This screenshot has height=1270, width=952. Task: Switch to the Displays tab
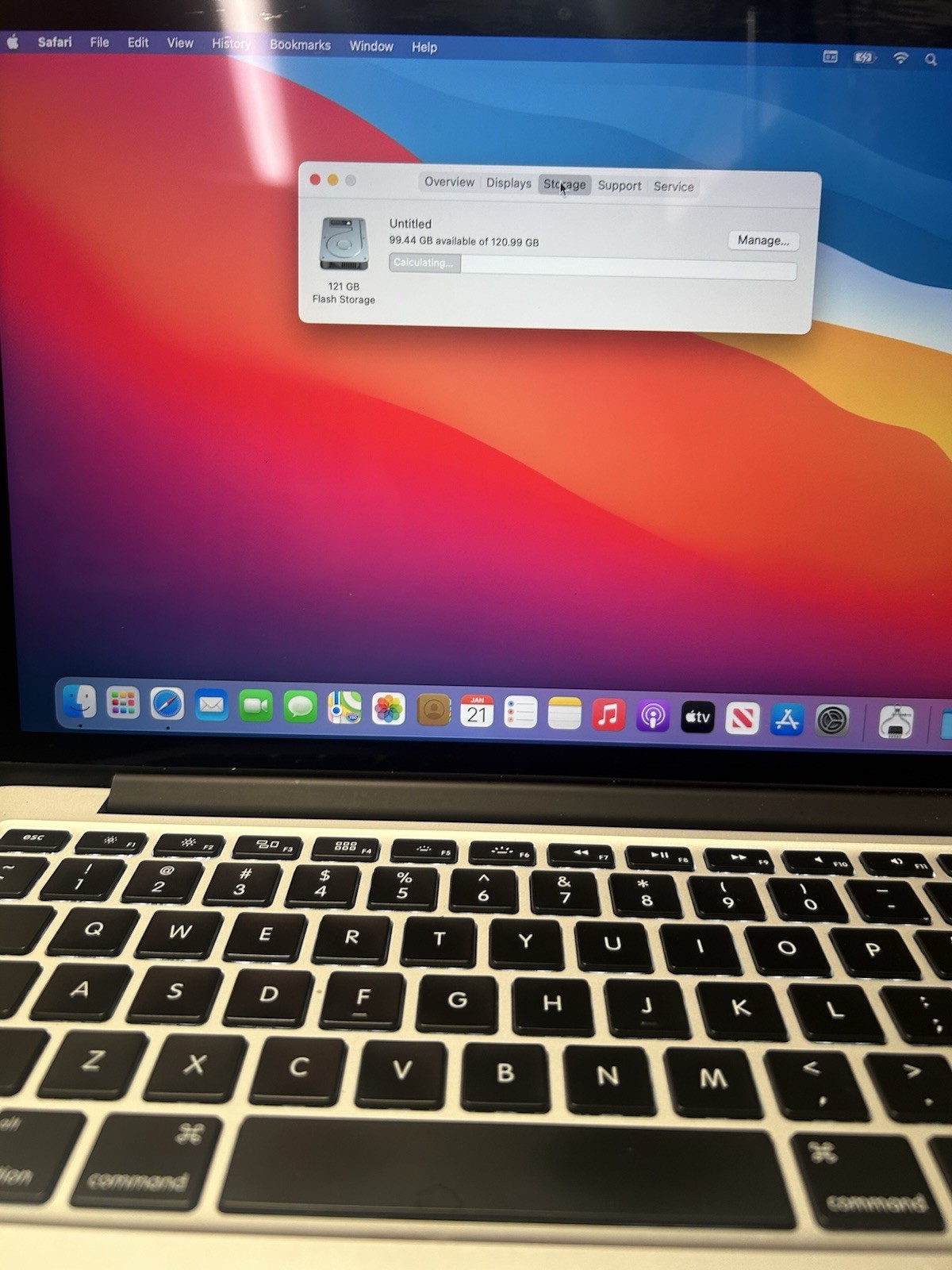[x=509, y=183]
